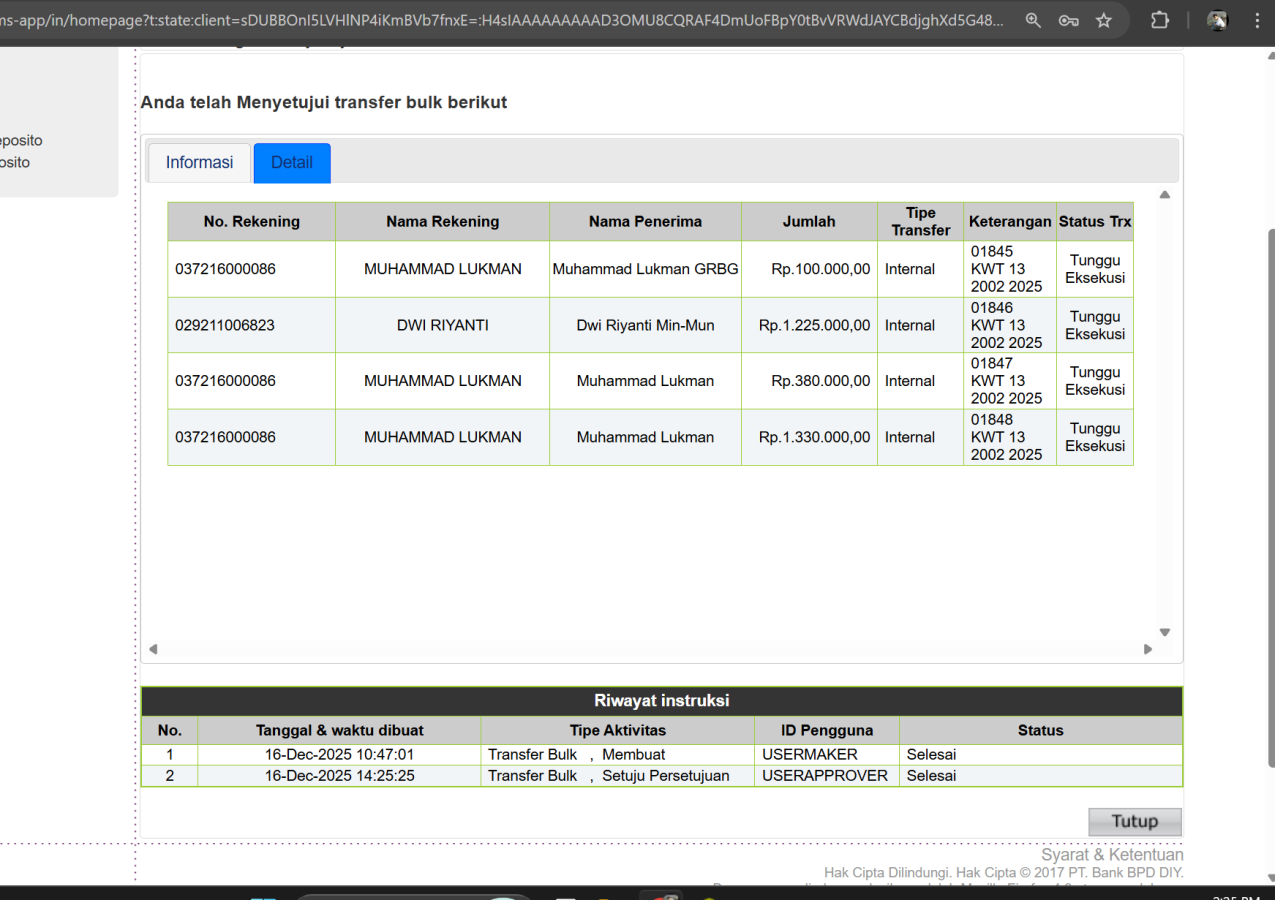Open the Chrome three-dot menu
Image resolution: width=1275 pixels, height=900 pixels.
coord(1257,20)
